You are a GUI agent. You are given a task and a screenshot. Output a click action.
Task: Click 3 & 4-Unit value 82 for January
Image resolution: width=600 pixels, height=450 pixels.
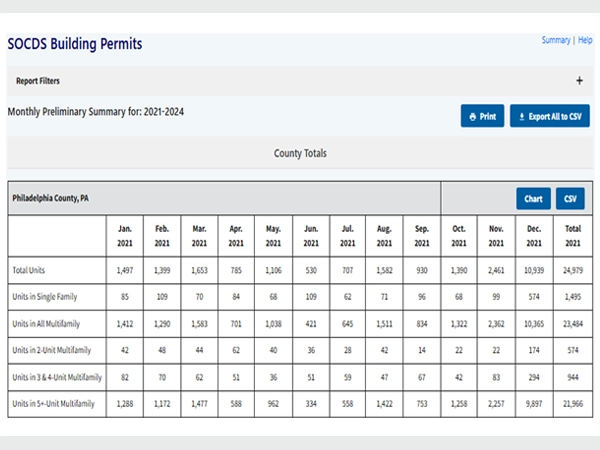(125, 377)
